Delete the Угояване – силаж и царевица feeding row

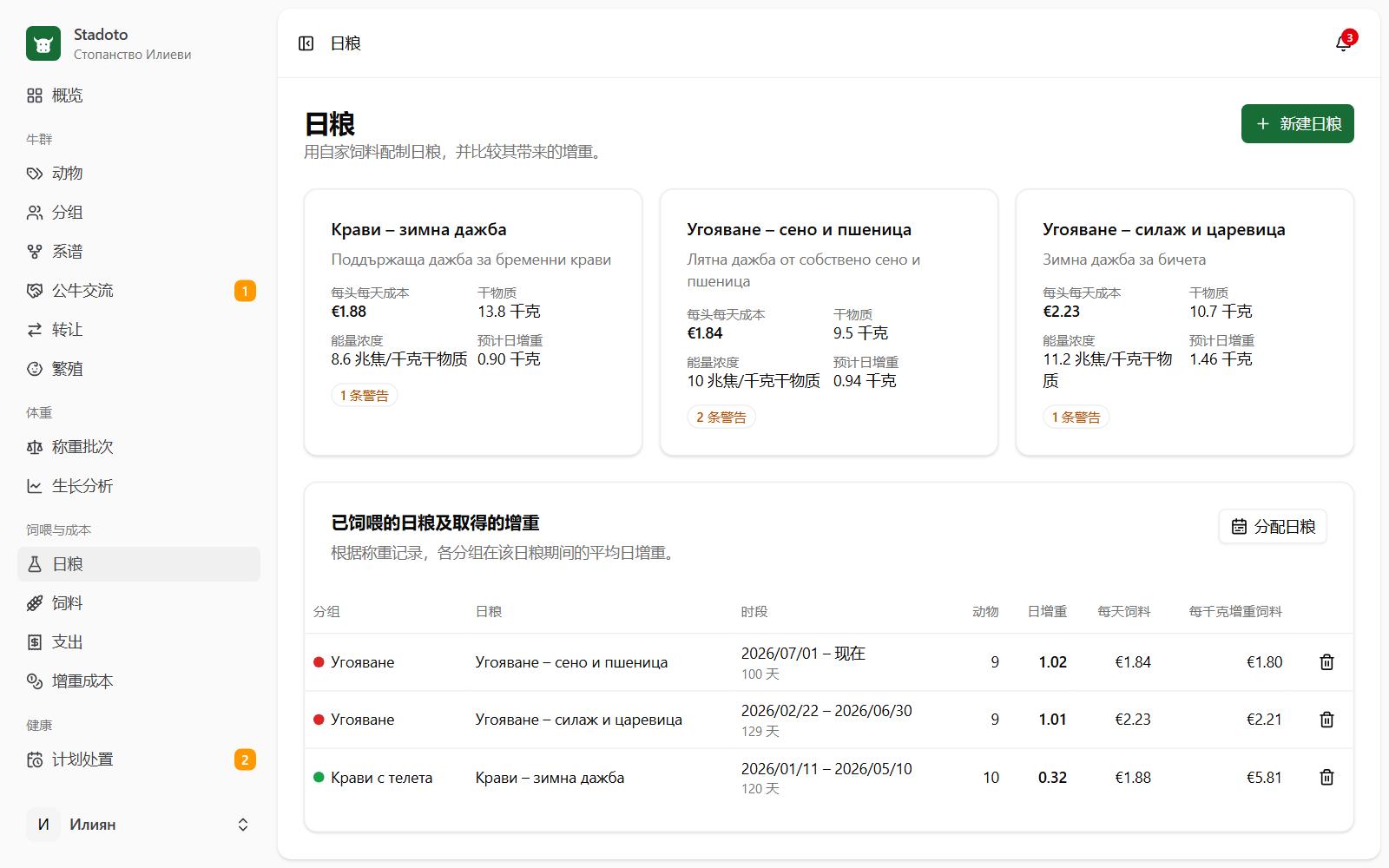[1326, 720]
